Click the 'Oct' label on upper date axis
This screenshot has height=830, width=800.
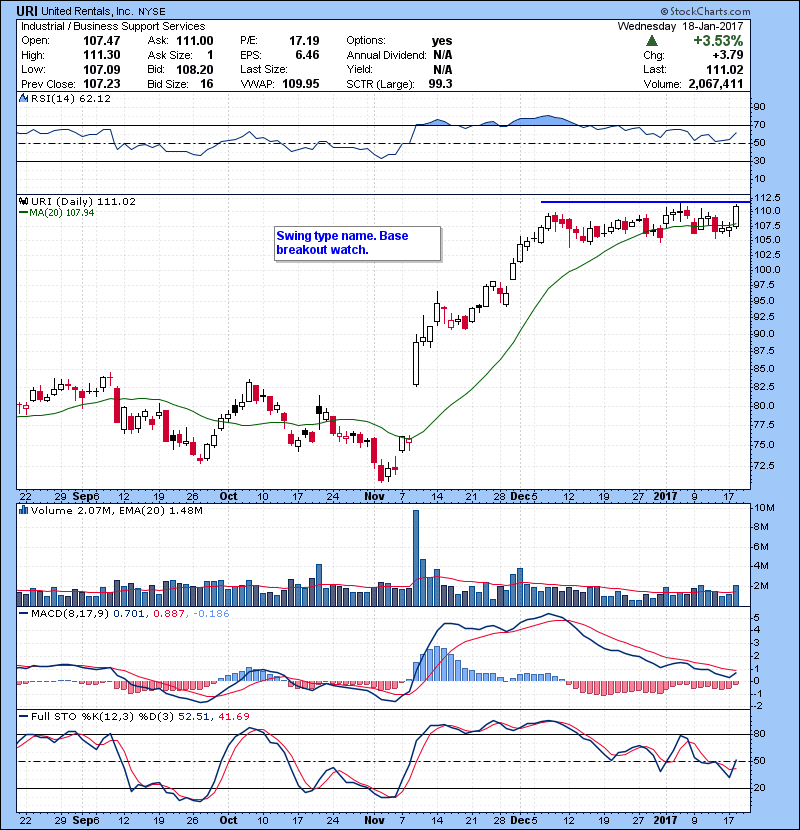point(228,496)
